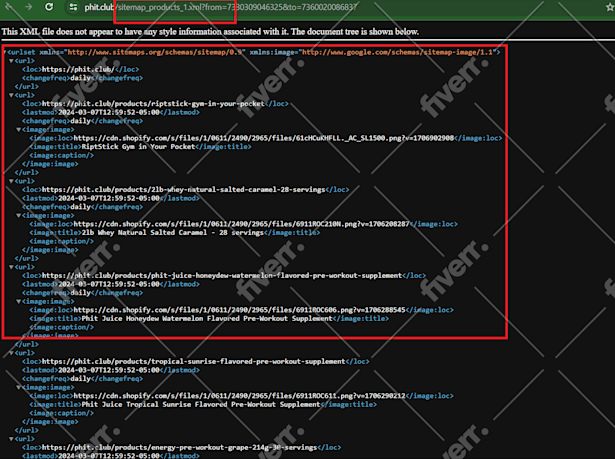Click lastmod line under tropical-sunrise product
This screenshot has height=459, width=615.
click(111, 370)
